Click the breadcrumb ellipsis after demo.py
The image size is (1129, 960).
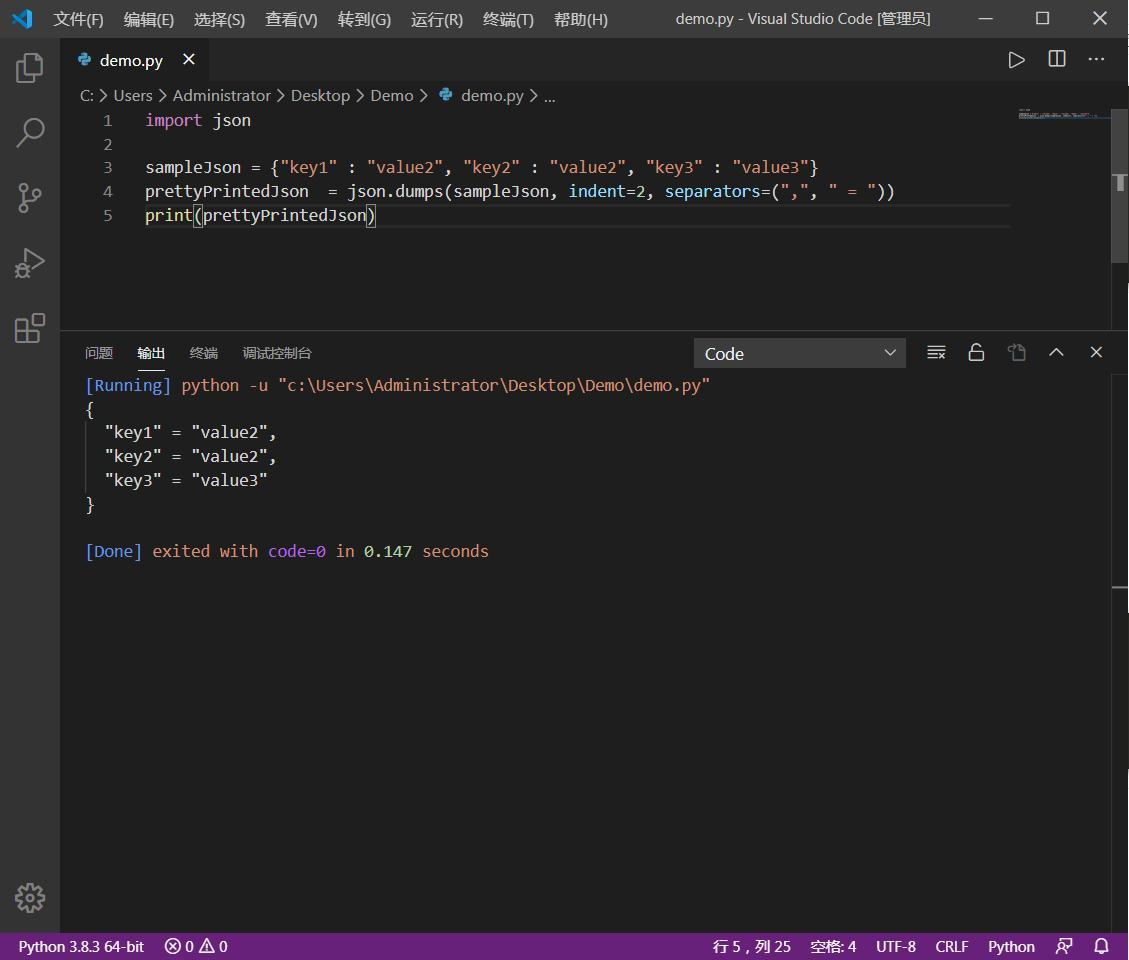click(549, 95)
